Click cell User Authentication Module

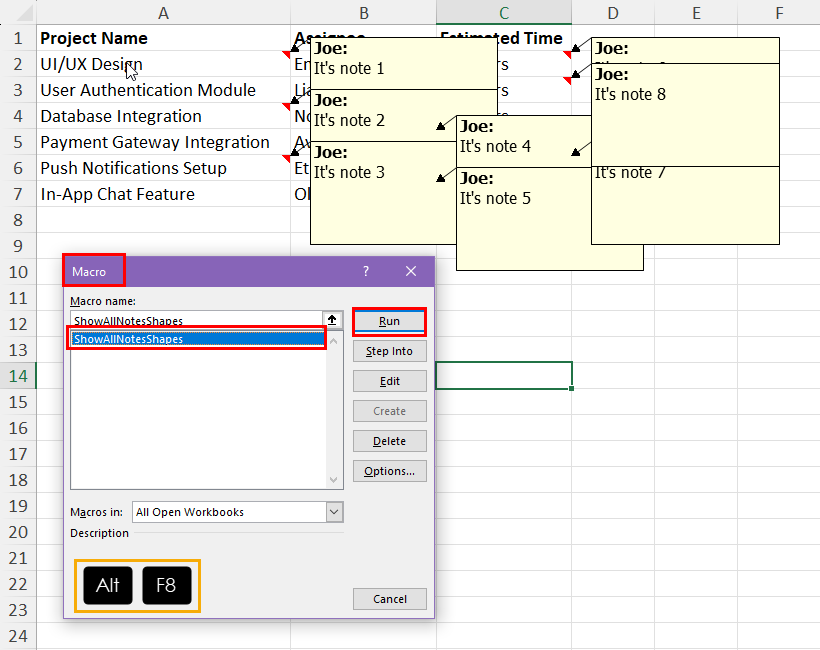tap(163, 90)
